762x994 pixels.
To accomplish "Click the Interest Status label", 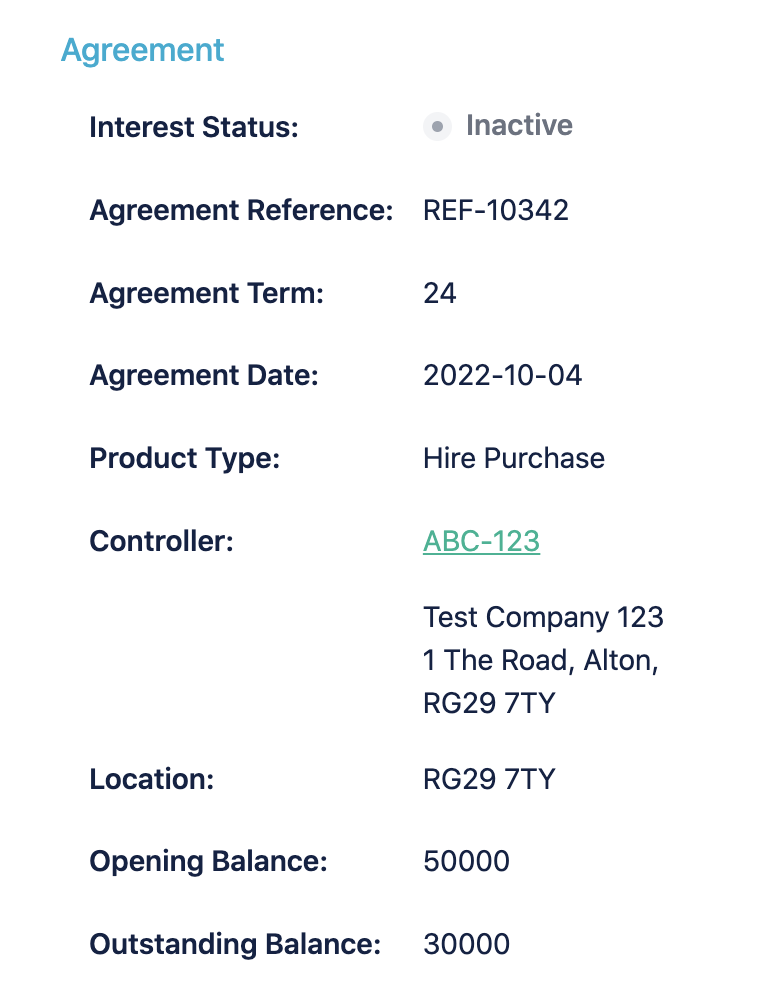I will coord(194,128).
